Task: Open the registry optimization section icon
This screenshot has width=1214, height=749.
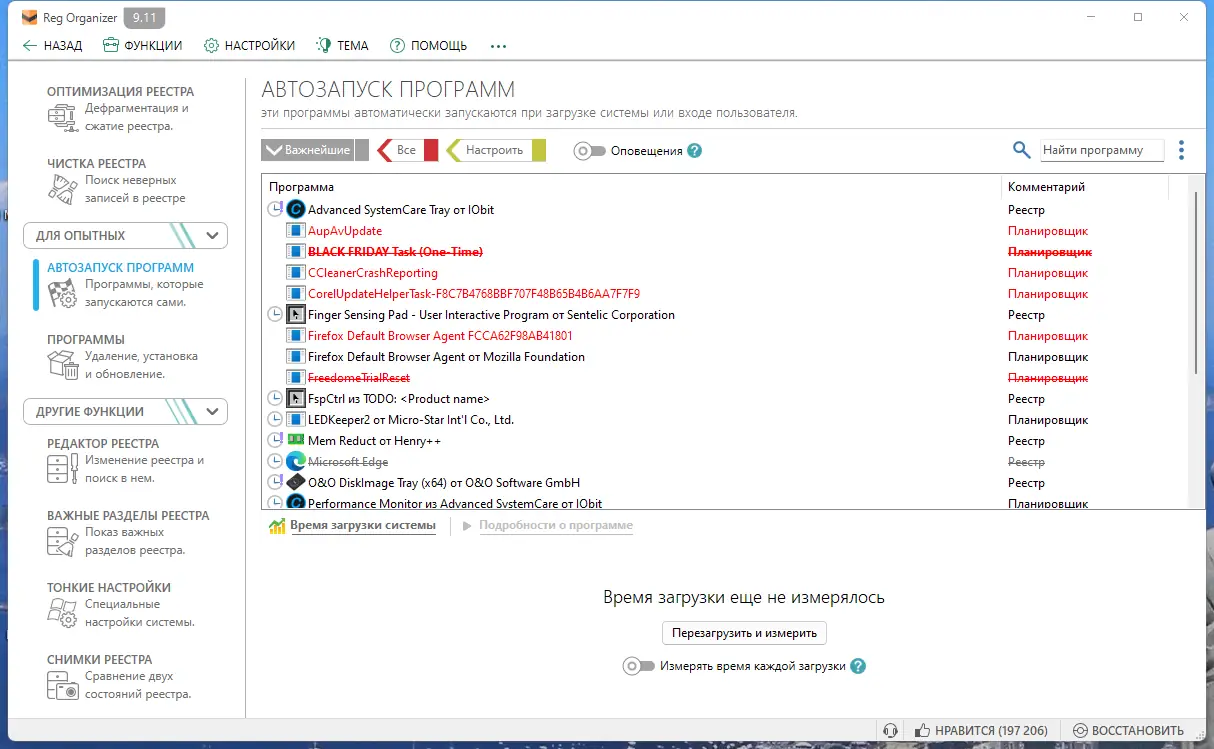Action: coord(63,118)
